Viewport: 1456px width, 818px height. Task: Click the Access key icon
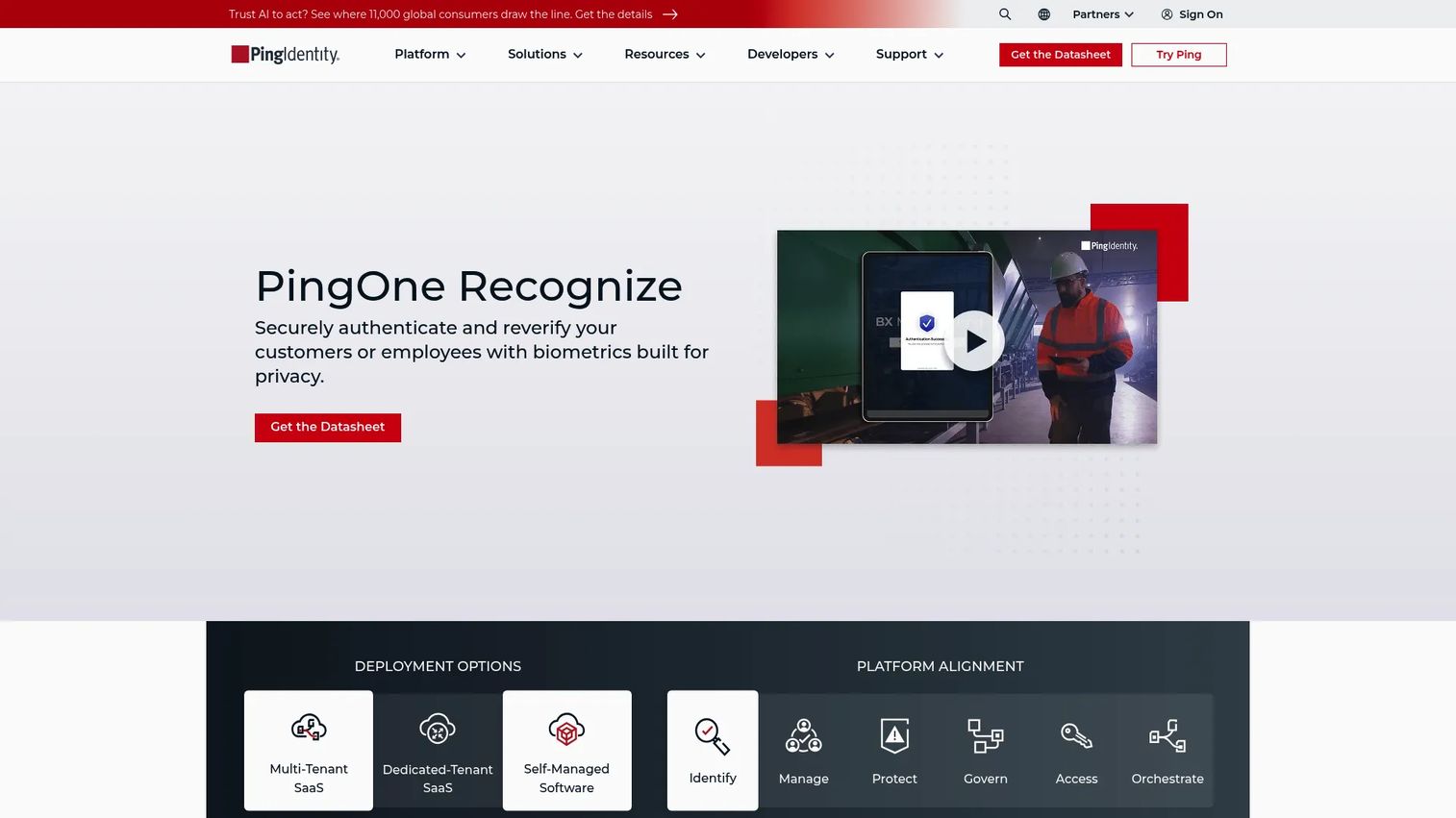(x=1076, y=735)
